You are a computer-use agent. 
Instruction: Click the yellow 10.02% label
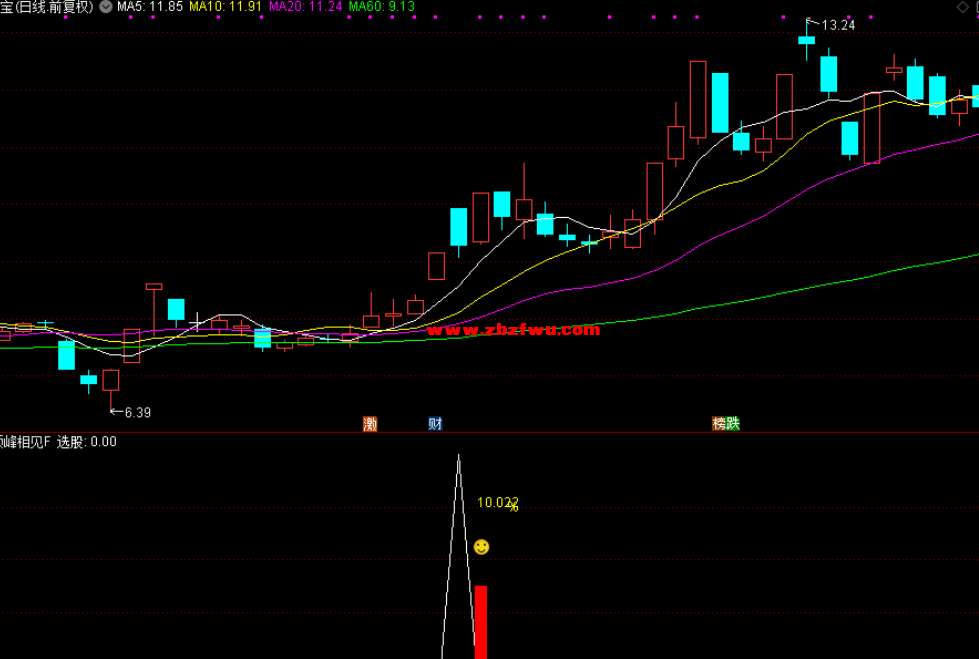[498, 503]
